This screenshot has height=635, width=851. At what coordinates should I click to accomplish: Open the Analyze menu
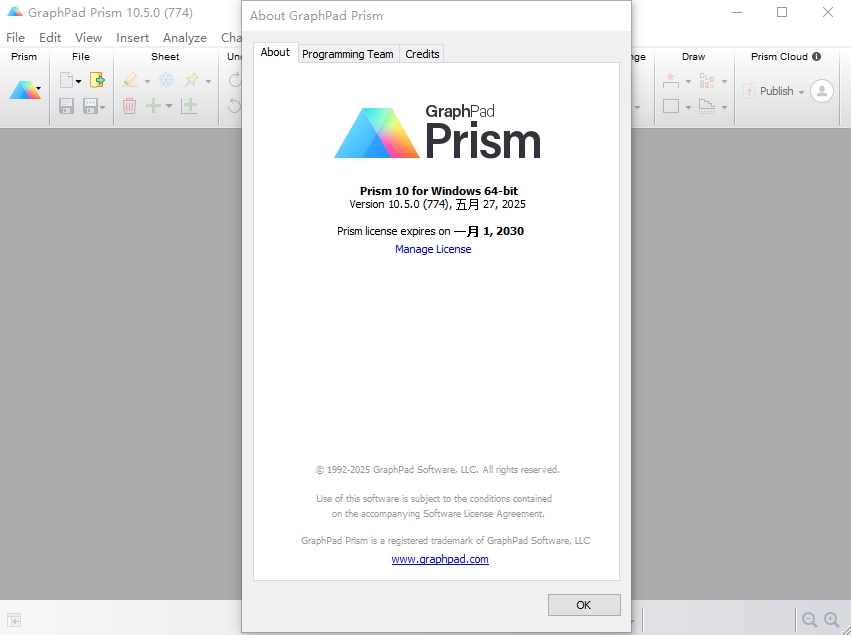coord(185,37)
